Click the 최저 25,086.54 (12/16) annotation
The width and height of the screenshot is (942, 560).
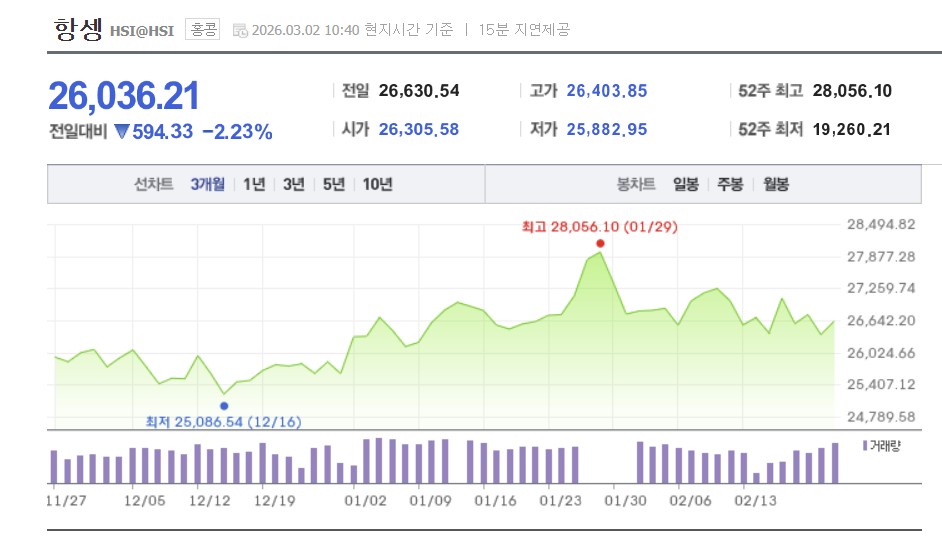click(223, 422)
